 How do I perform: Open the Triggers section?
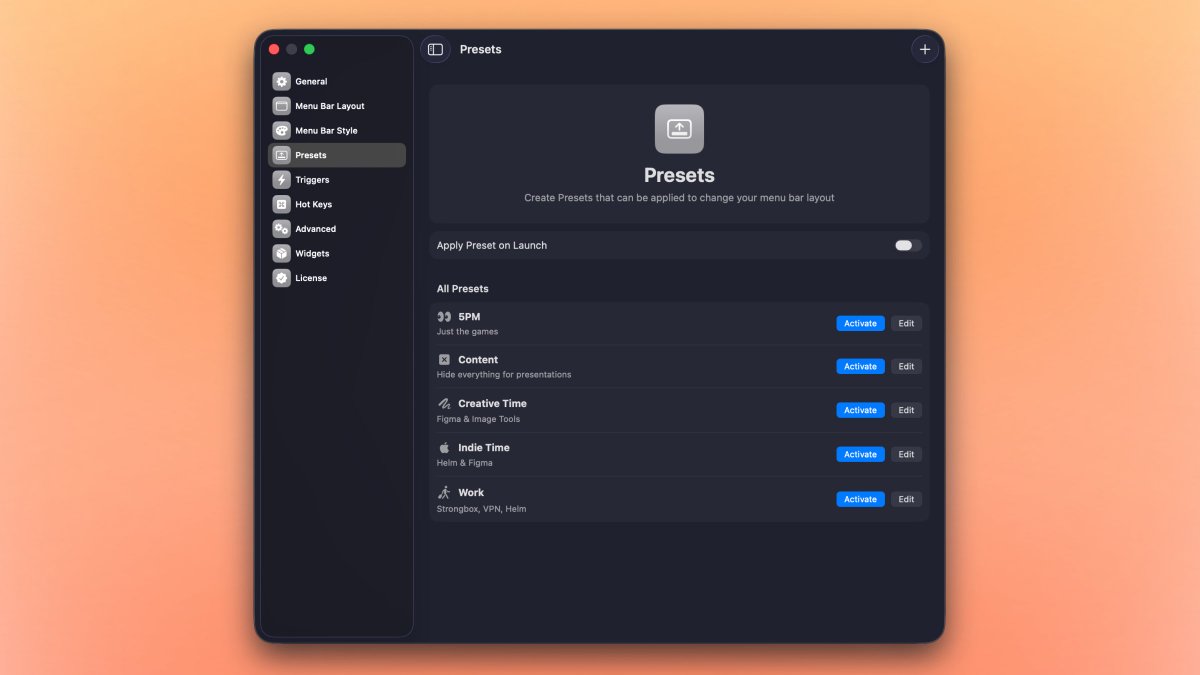point(337,180)
